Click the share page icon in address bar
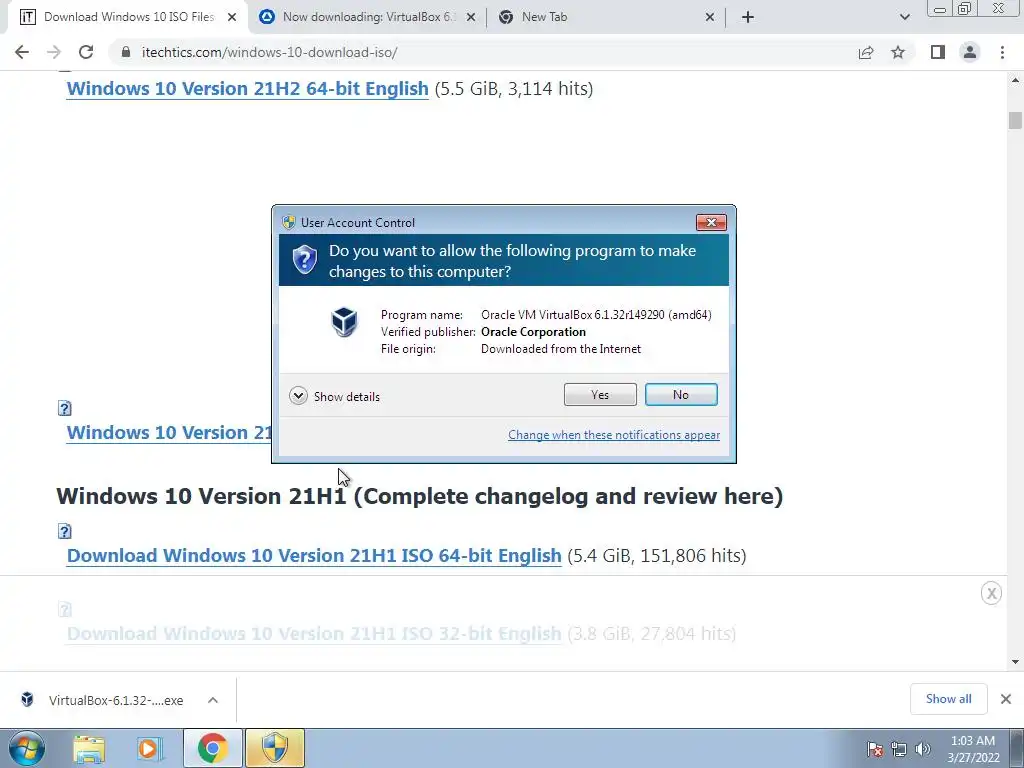Screen dimensions: 1024x768 [866, 52]
